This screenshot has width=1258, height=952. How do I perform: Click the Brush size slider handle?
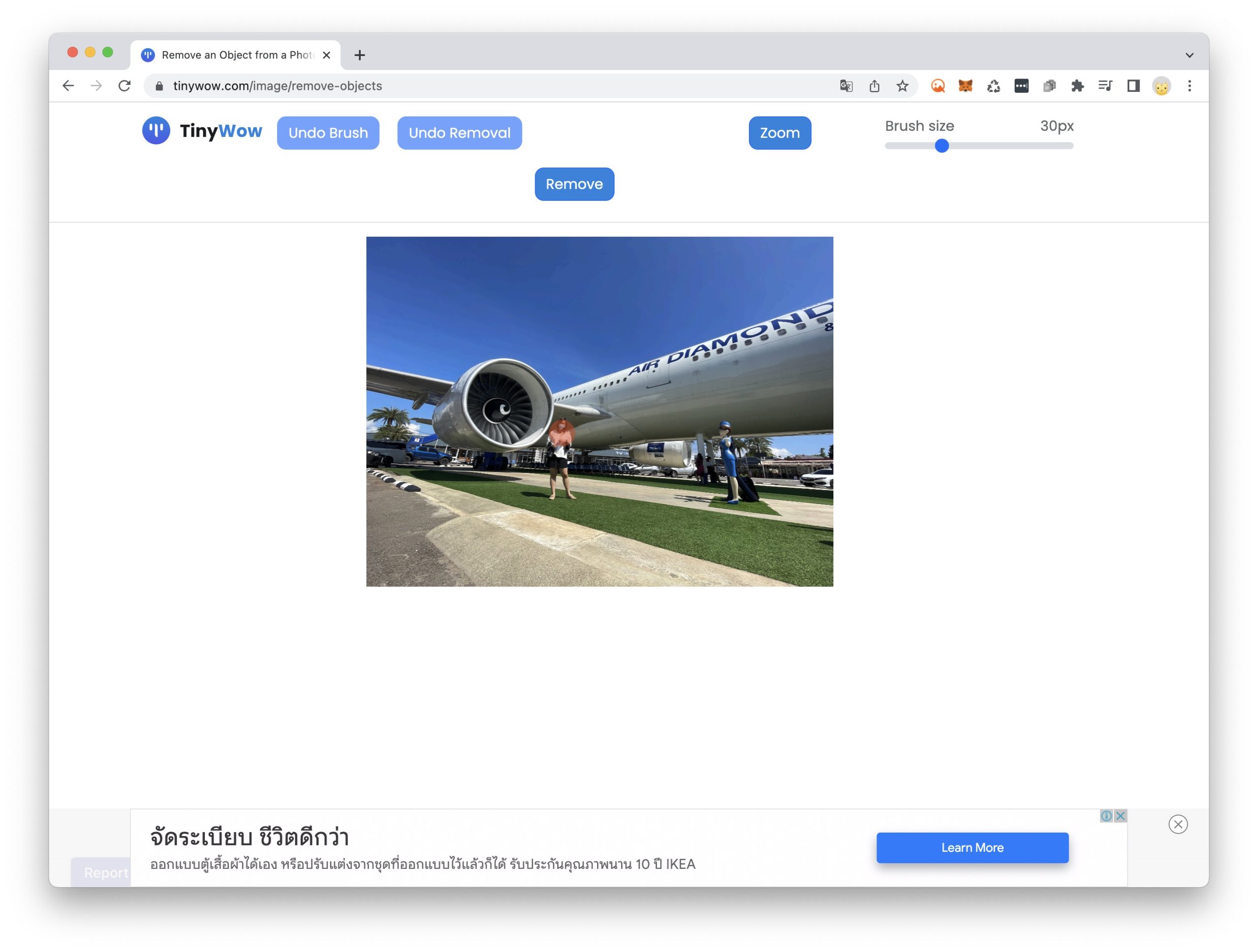pos(942,146)
